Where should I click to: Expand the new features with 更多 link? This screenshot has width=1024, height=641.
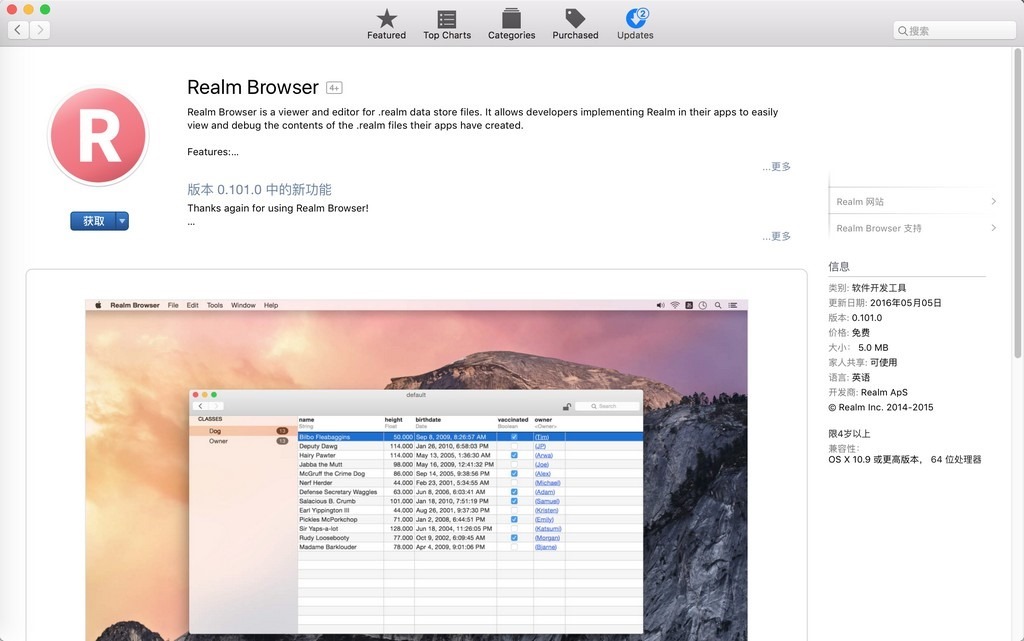pyautogui.click(x=776, y=236)
